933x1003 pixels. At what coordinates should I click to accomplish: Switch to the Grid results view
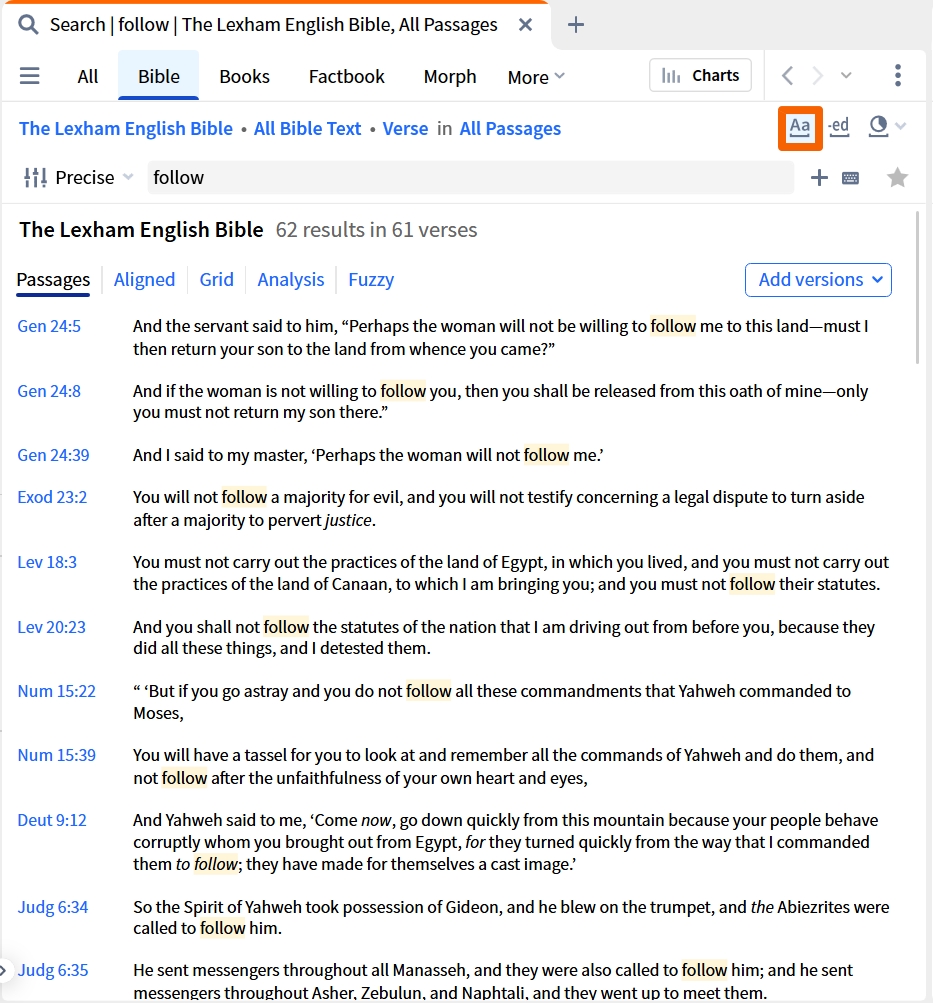(x=216, y=280)
